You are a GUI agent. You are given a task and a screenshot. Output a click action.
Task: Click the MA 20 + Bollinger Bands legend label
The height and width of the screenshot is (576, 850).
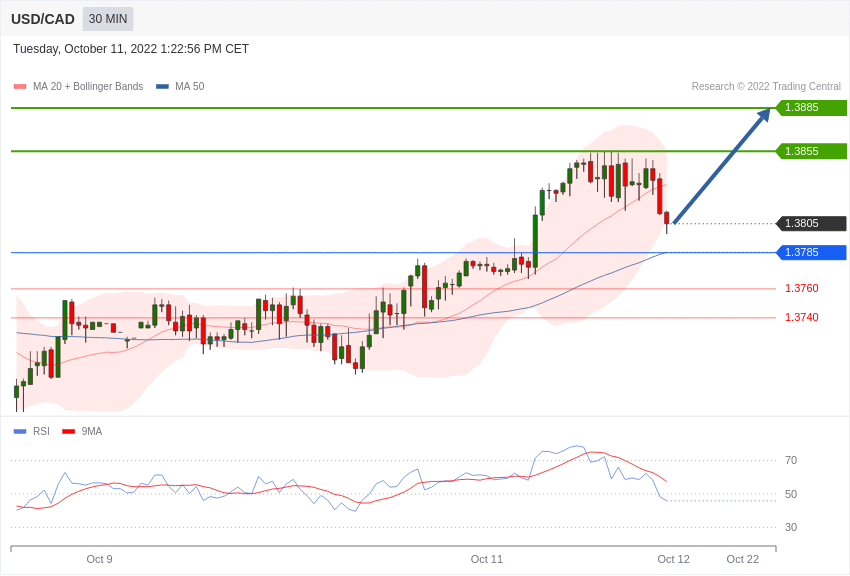pos(88,86)
